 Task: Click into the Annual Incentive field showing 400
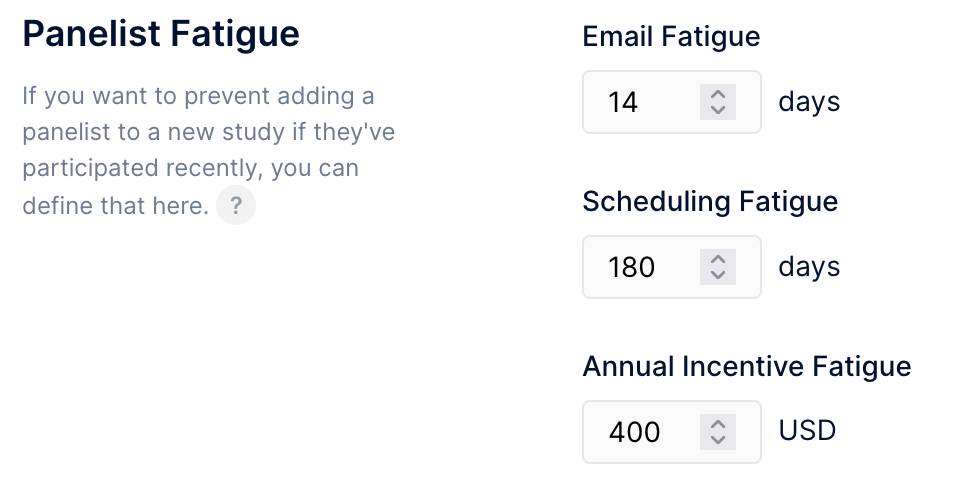click(x=672, y=432)
